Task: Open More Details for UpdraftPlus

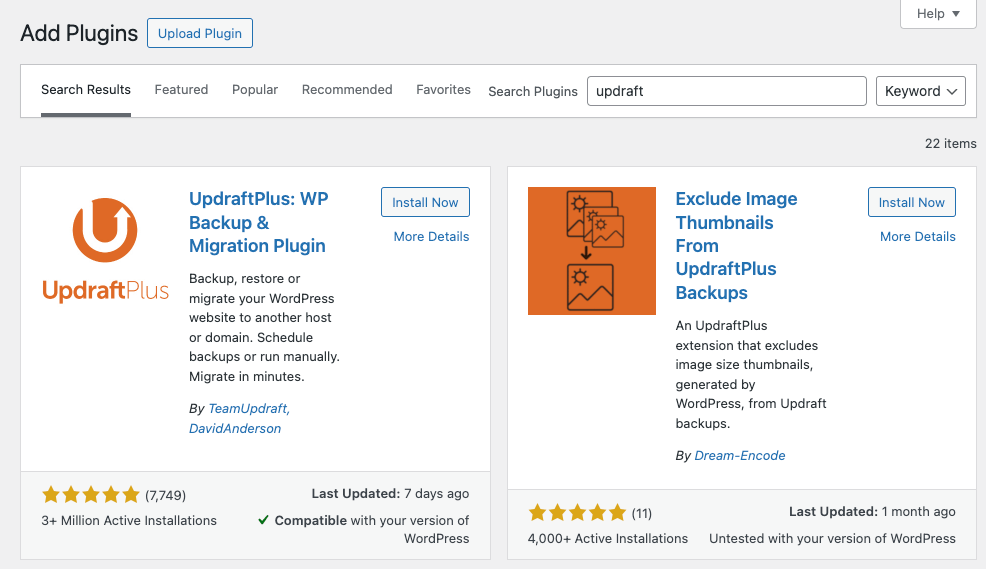Action: coord(431,236)
